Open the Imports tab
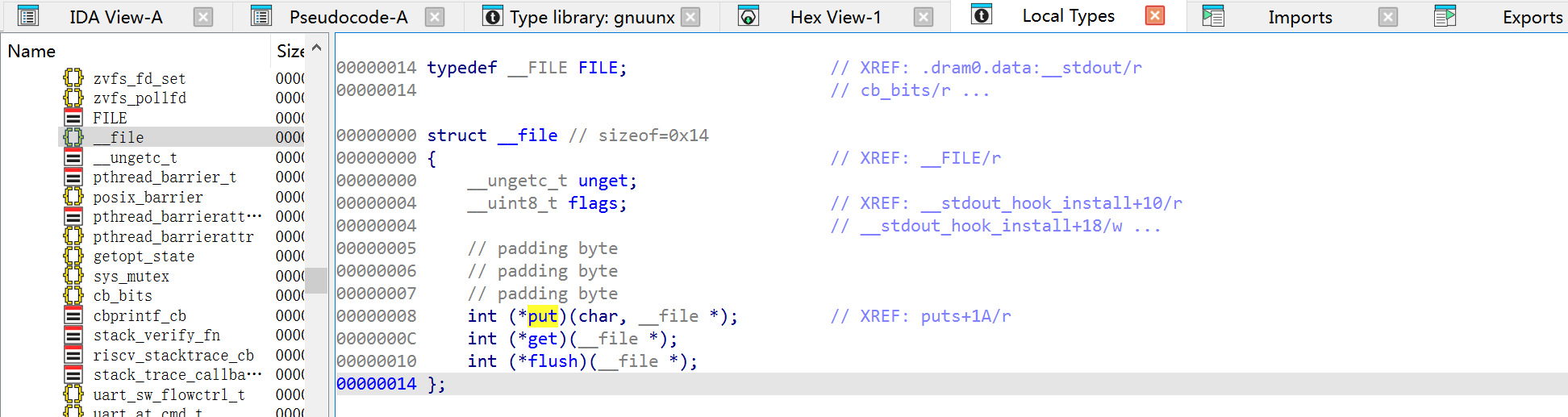This screenshot has width=1568, height=417. (1299, 17)
